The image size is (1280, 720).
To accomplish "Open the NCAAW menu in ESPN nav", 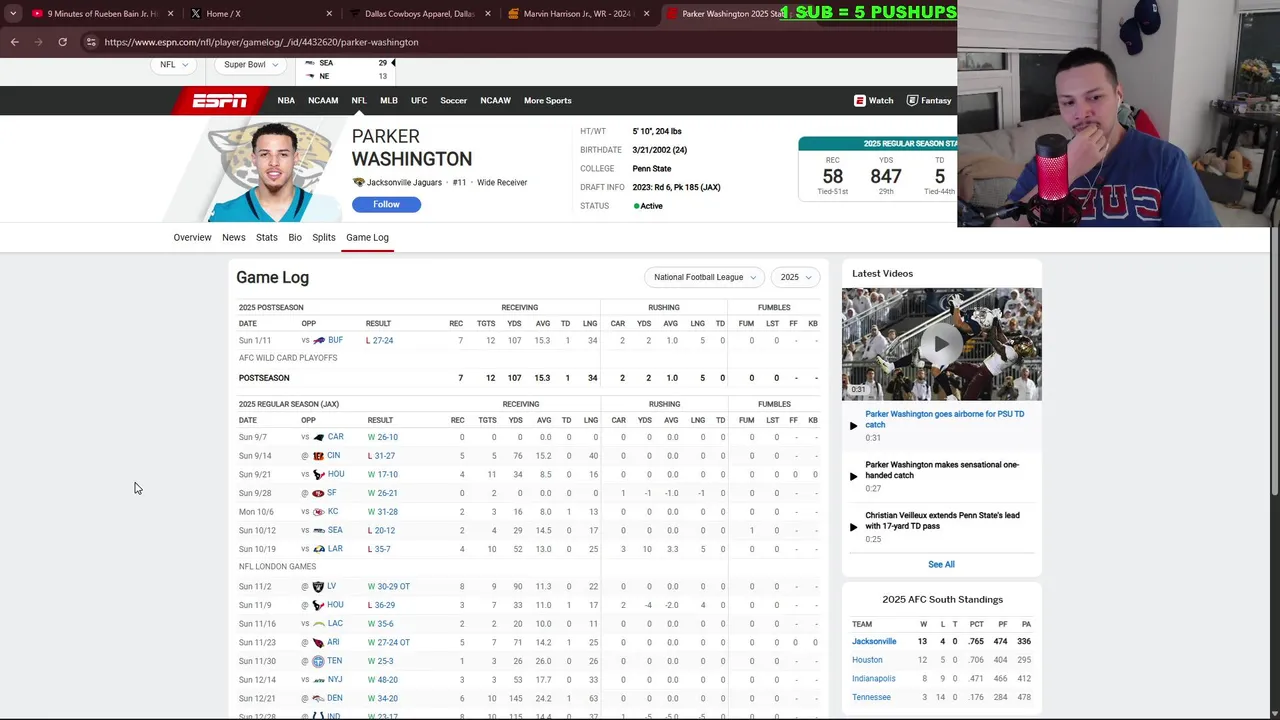I will tap(495, 100).
